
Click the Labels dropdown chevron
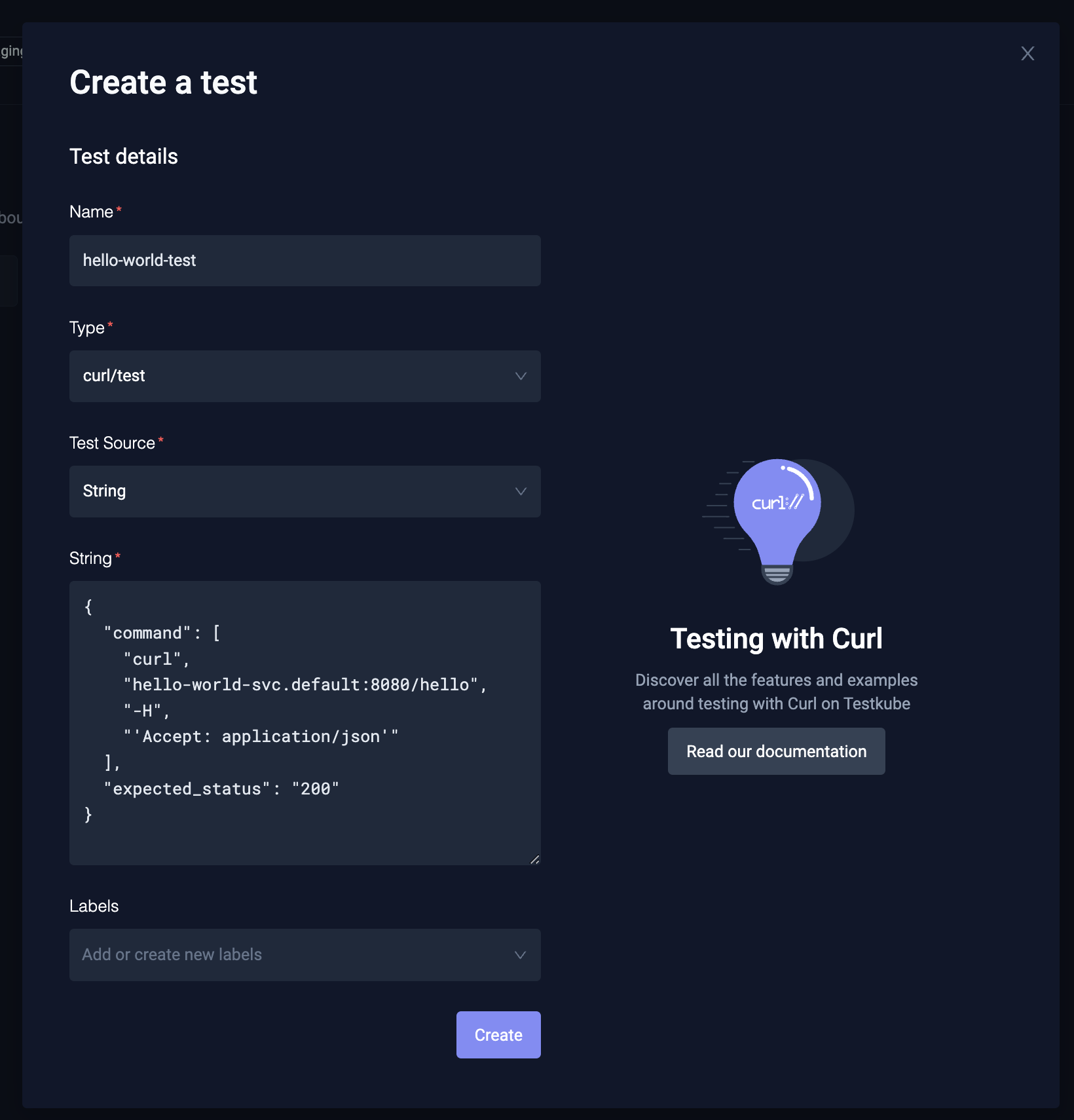521,955
